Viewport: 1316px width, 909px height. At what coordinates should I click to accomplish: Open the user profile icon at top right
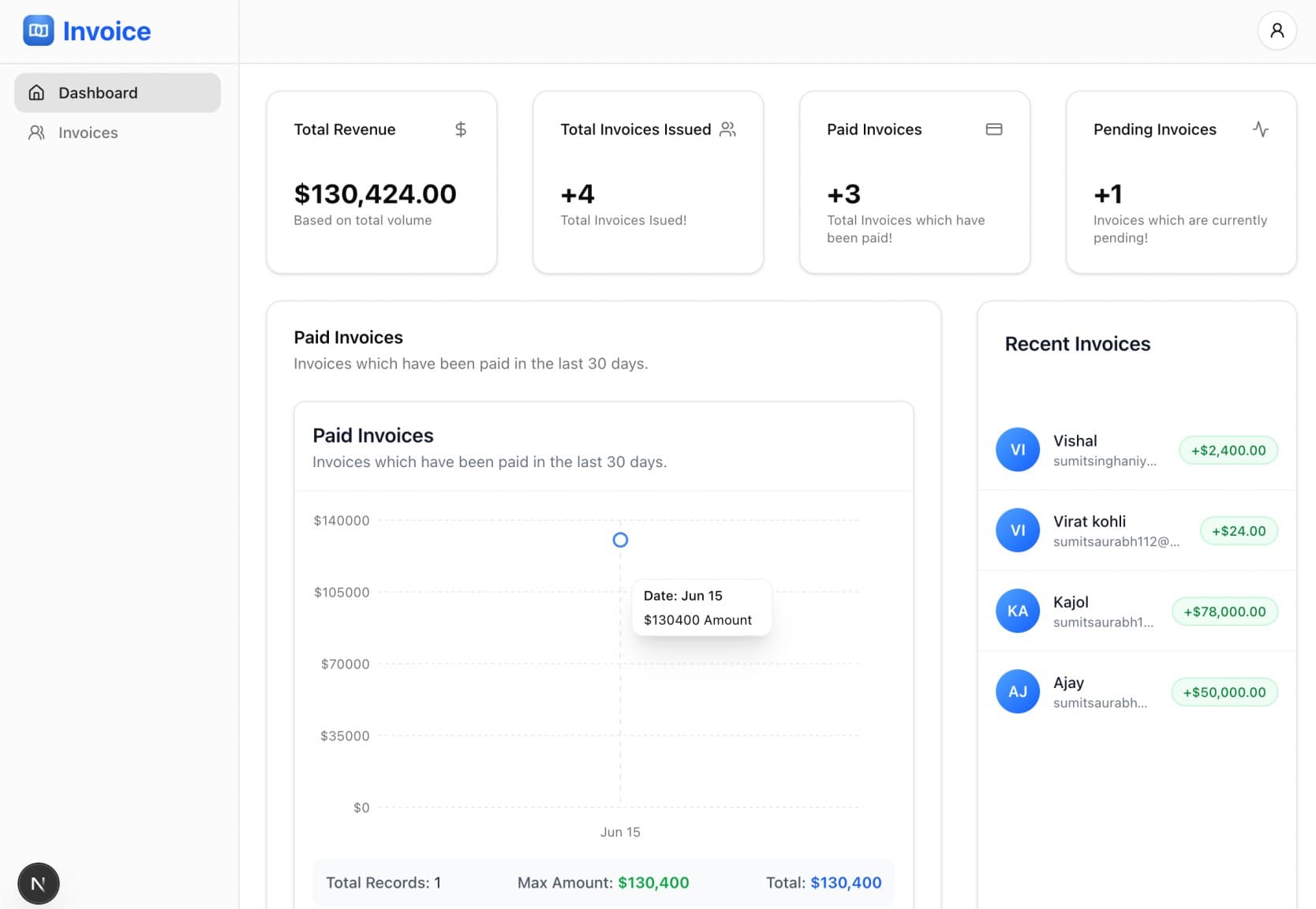1277,30
